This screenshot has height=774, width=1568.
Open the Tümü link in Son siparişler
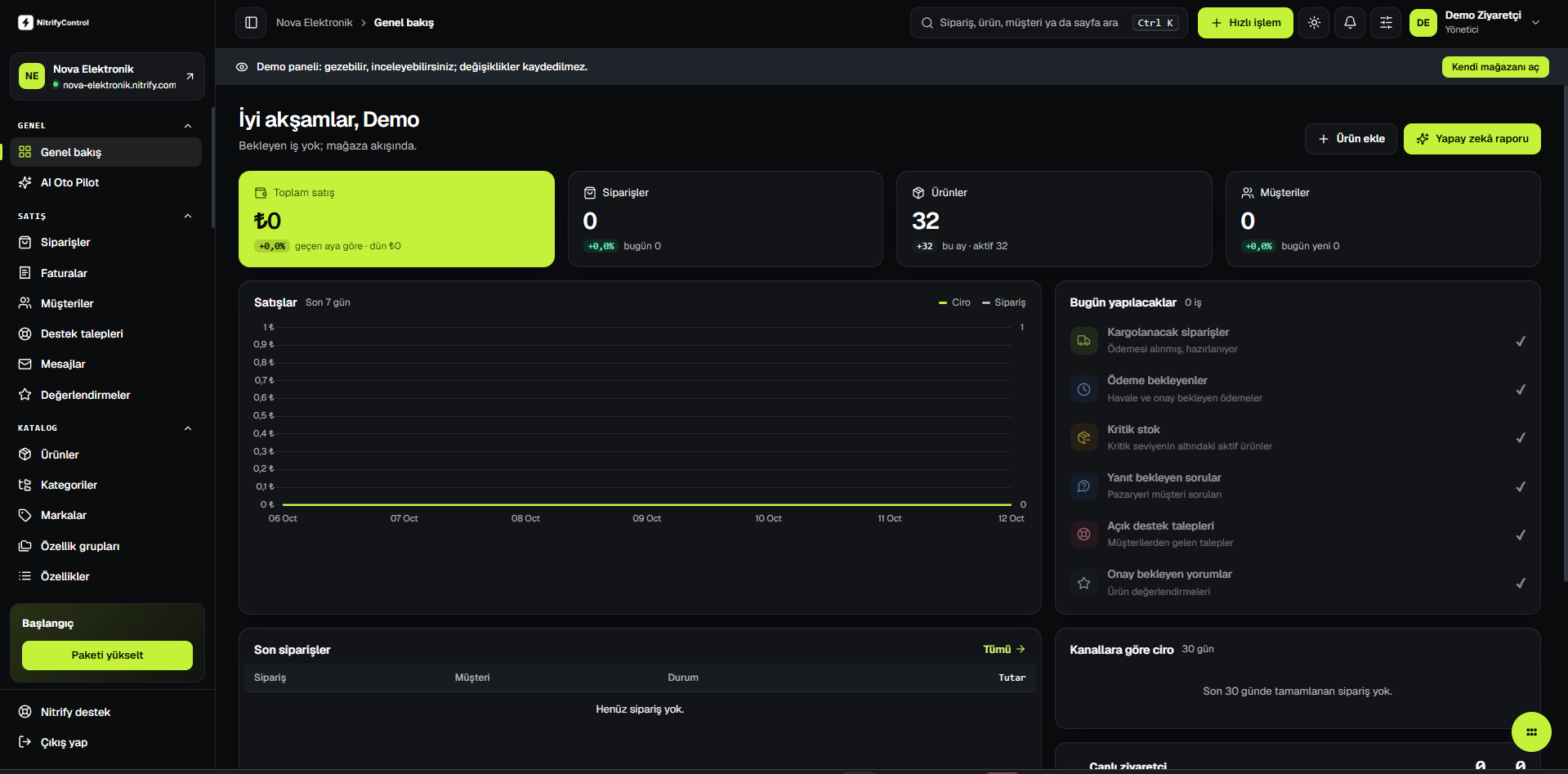pos(1004,650)
